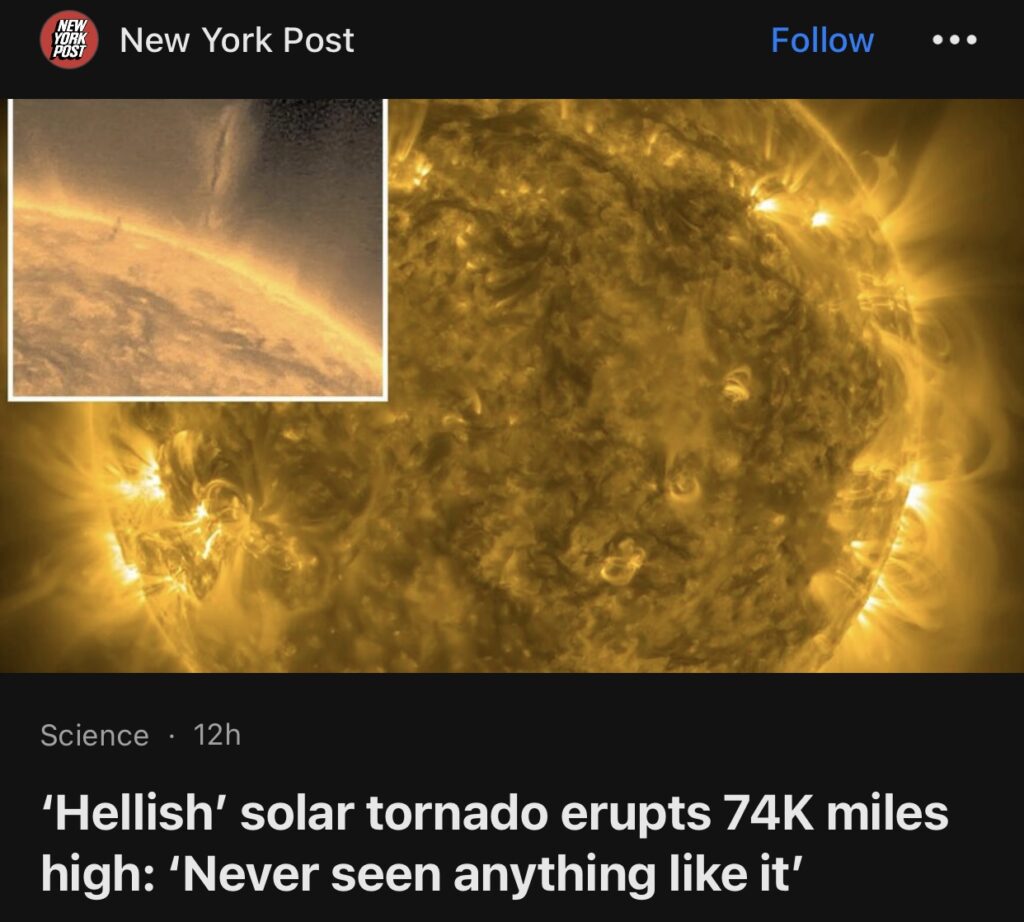Click the 12h timestamp
The image size is (1024, 922).
click(x=217, y=735)
